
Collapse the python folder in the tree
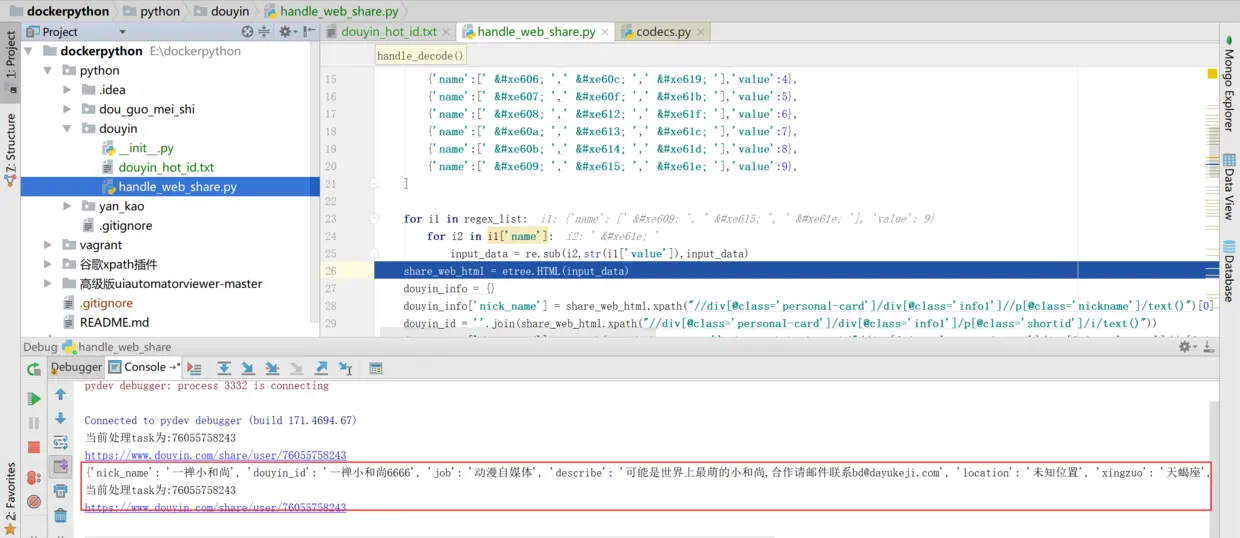[47, 70]
